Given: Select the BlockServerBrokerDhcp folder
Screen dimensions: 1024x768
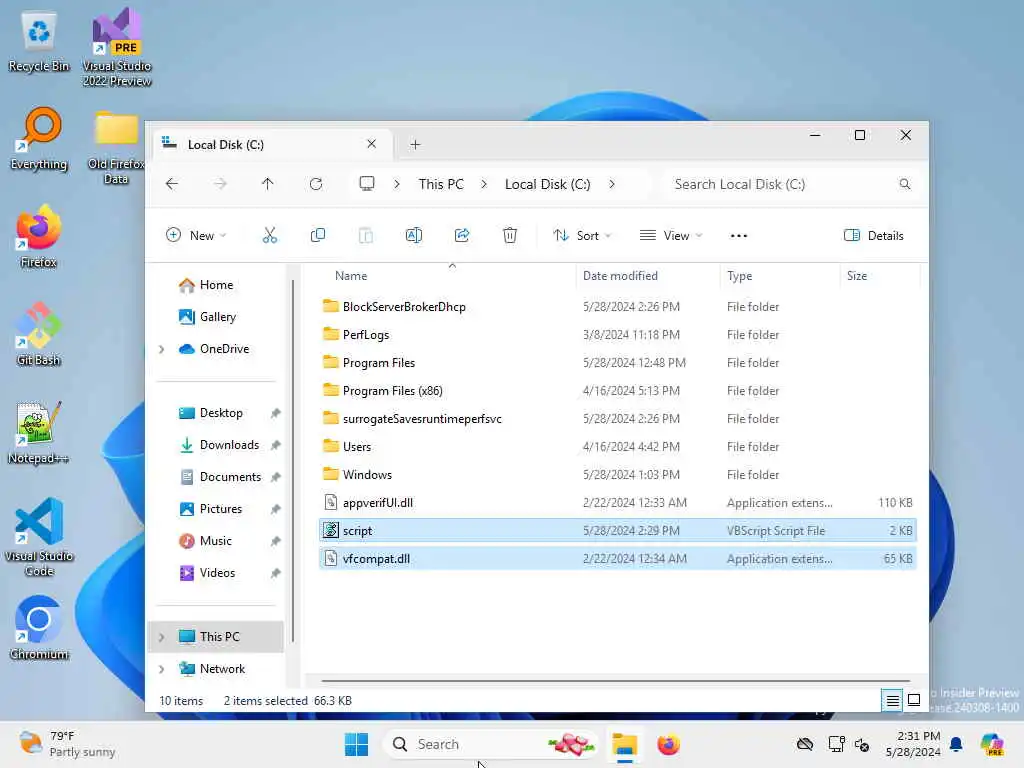Looking at the screenshot, I should point(617,307).
